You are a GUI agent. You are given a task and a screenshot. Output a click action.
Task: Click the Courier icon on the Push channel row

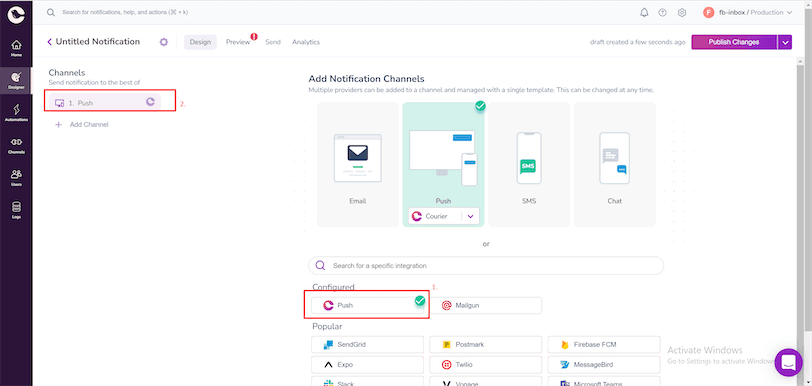click(x=150, y=102)
